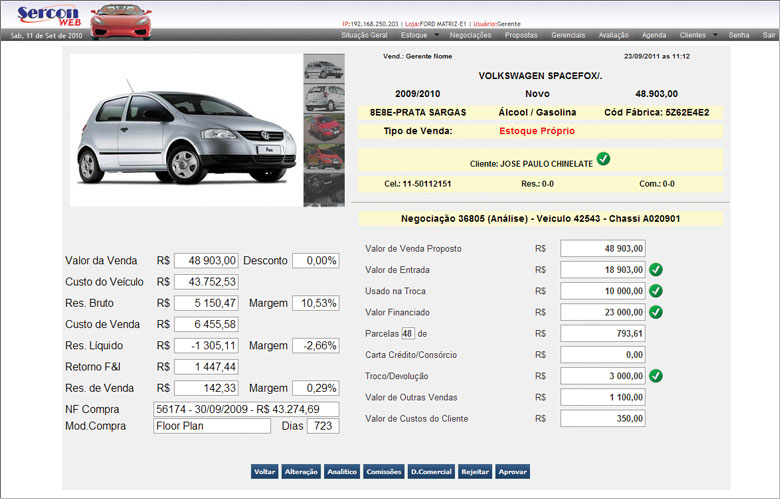Click the D.Comercial button
The image size is (780, 499).
431,472
